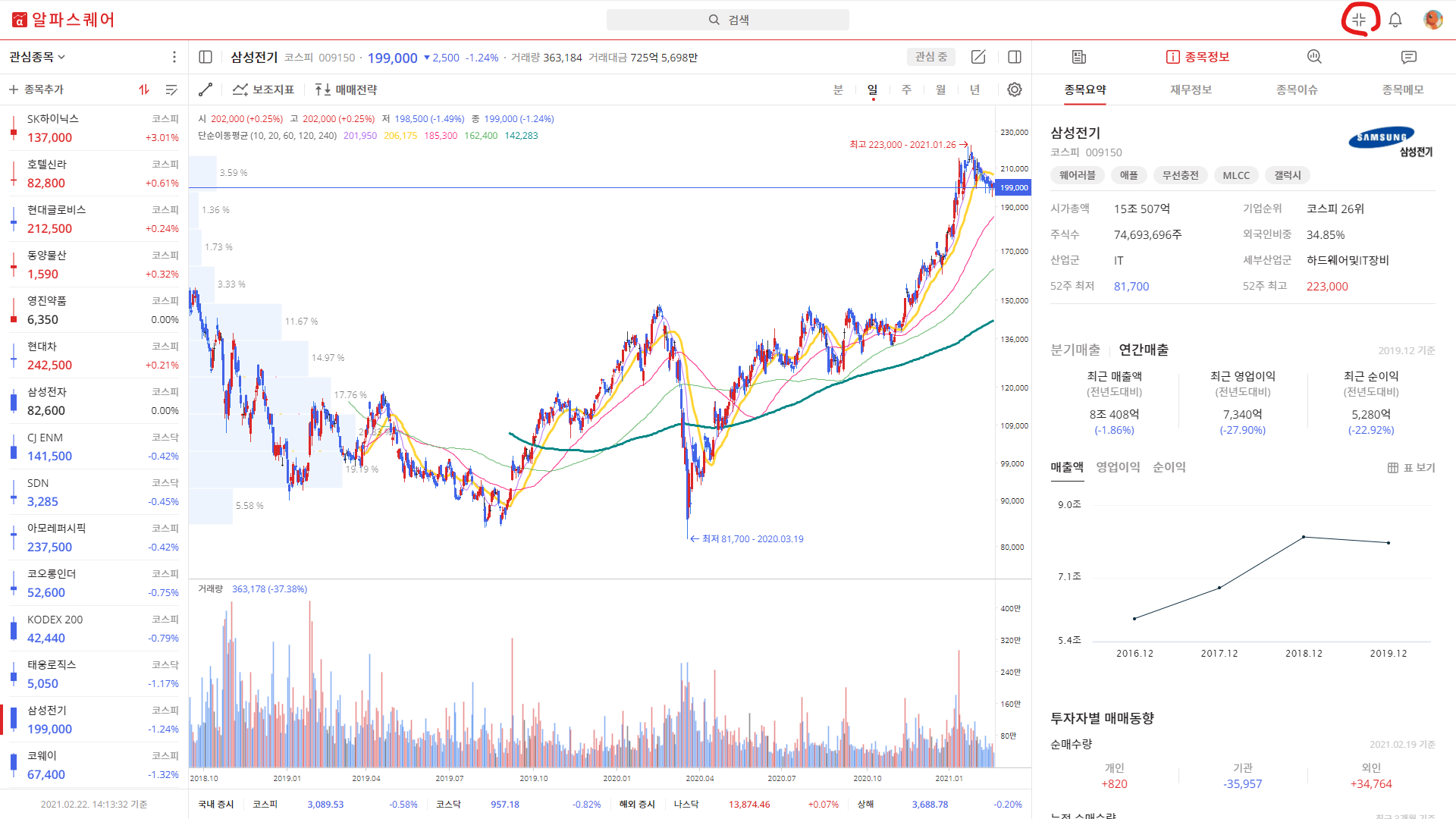Image resolution: width=1456 pixels, height=819 pixels.
Task: Switch to 종목이슈 tab
Action: coord(1297,89)
